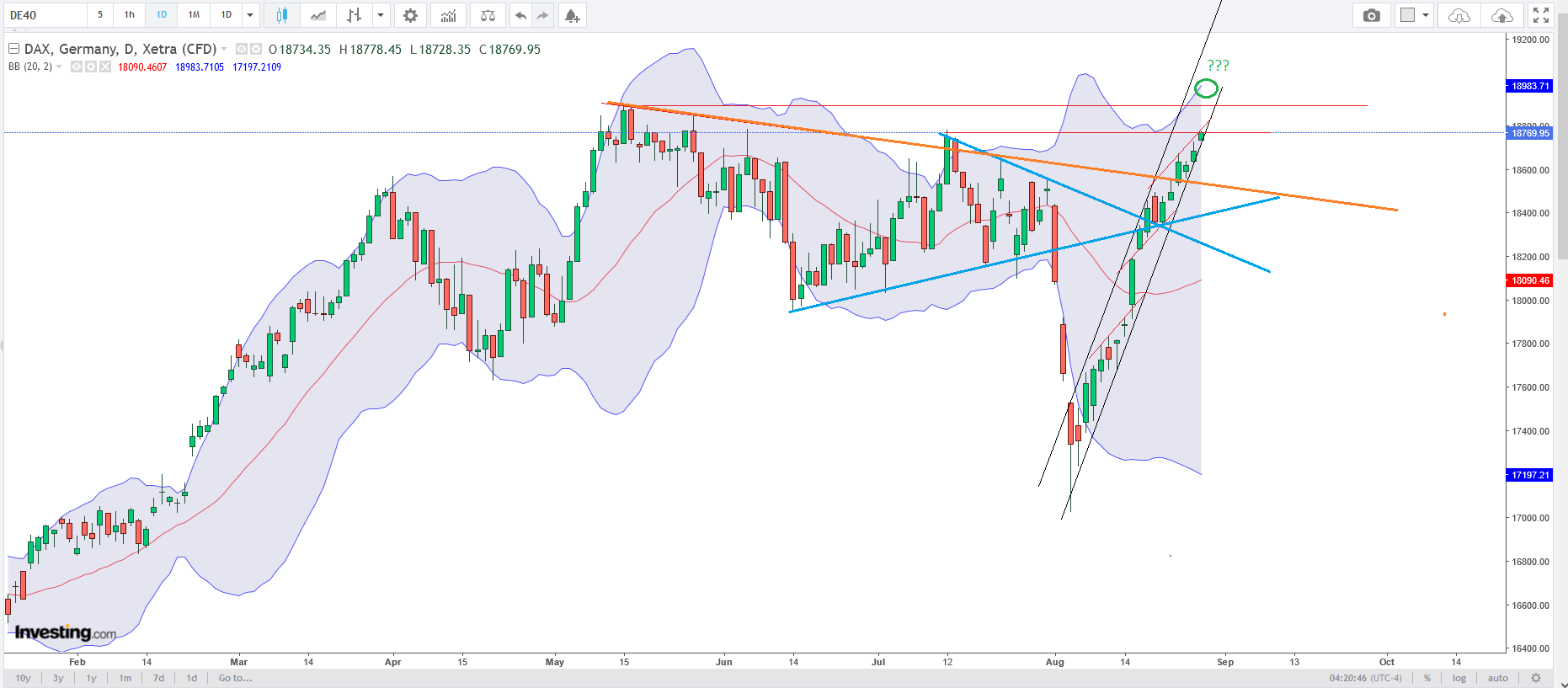
Task: Hide the DAX main series eye icon
Action: tap(242, 49)
